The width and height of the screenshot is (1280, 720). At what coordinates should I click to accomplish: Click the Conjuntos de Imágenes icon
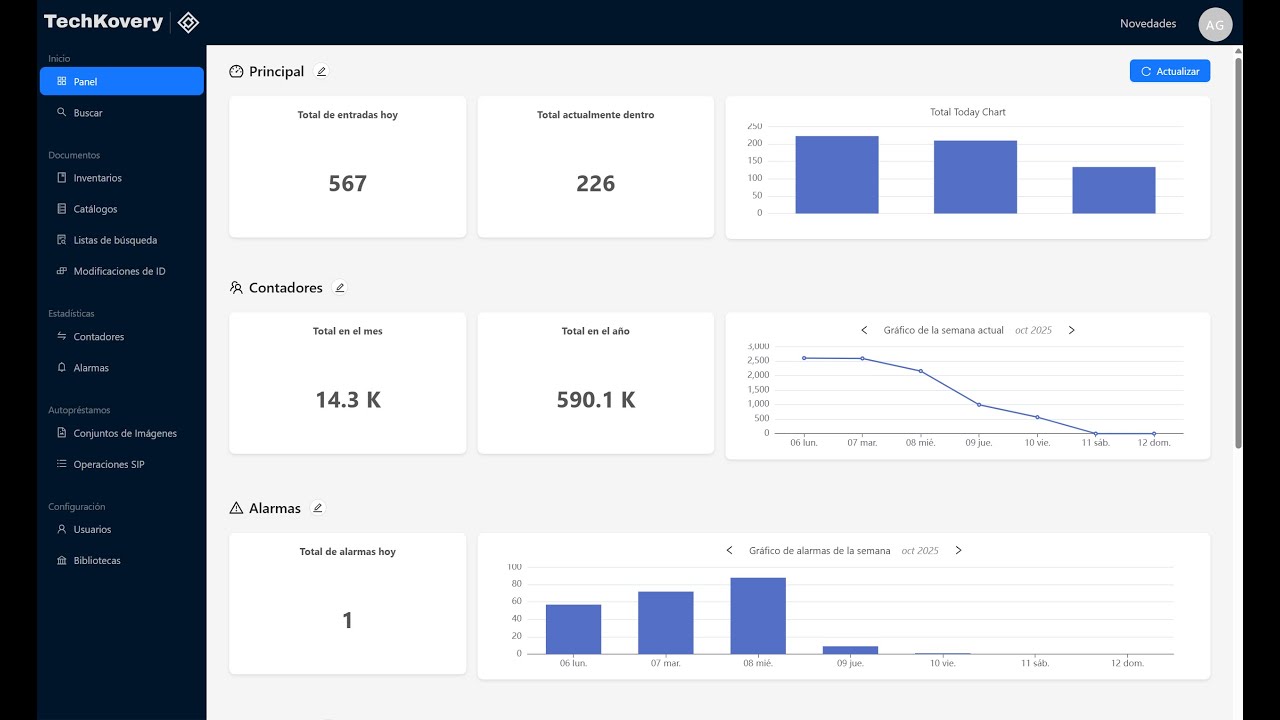[x=62, y=433]
